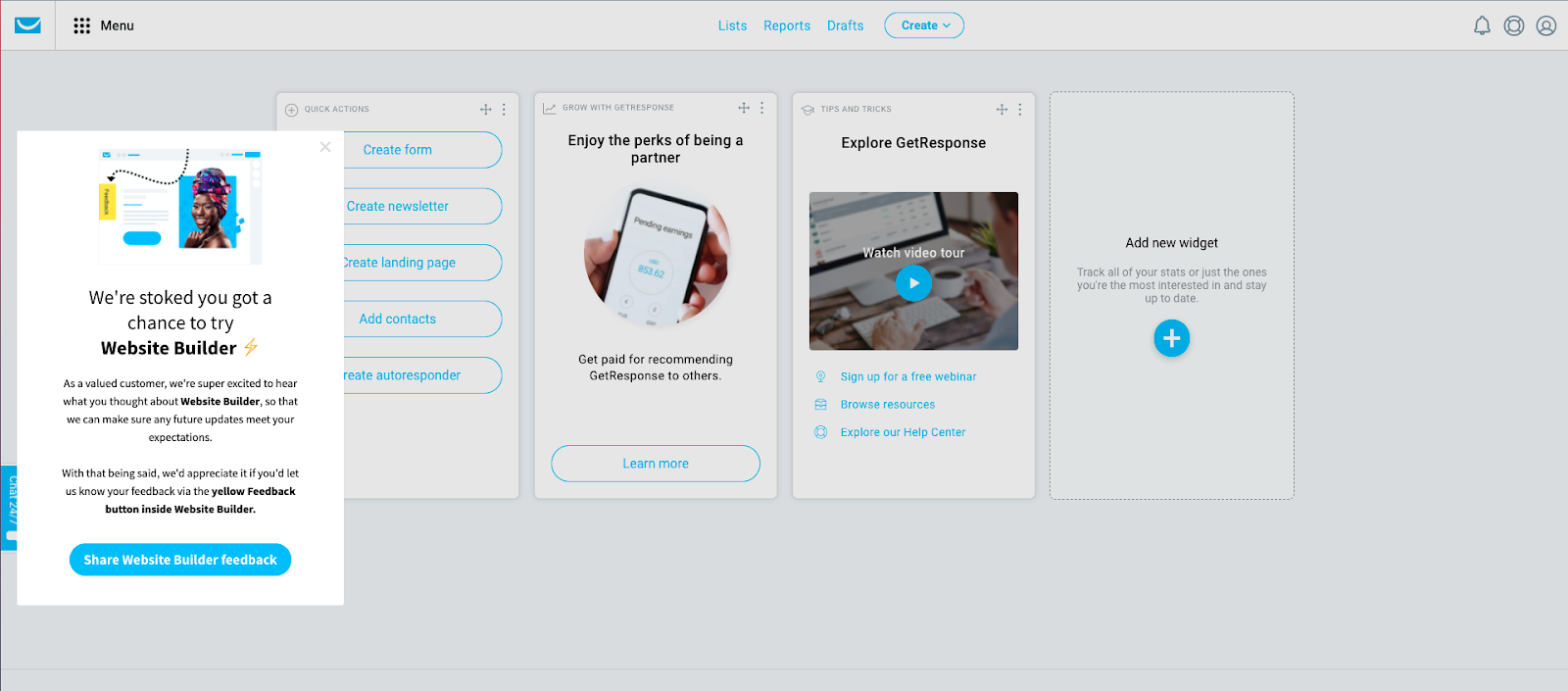The image size is (1568, 691).
Task: Click the GetResponse envelope logo
Action: pyautogui.click(x=28, y=25)
